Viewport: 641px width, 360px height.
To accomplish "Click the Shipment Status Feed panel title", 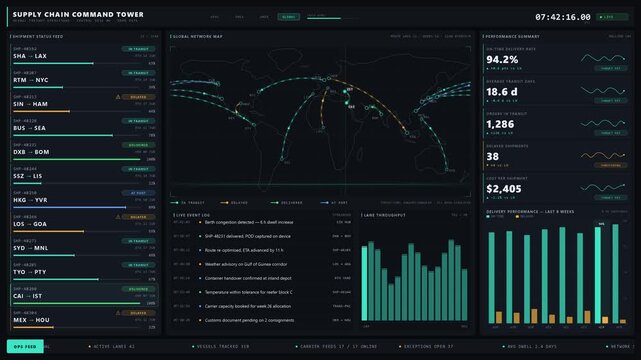I will point(38,36).
